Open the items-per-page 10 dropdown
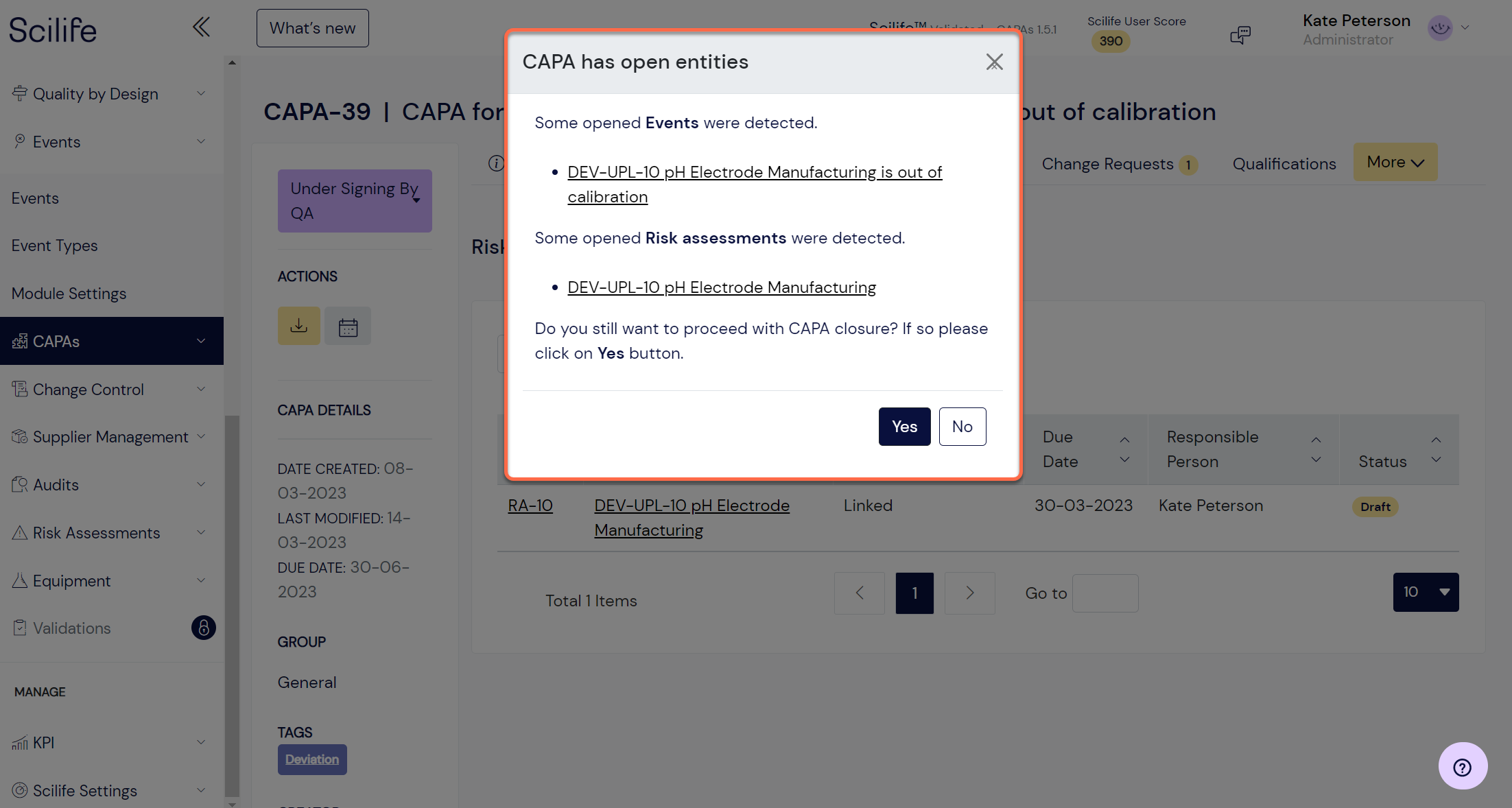Image resolution: width=1512 pixels, height=808 pixels. pos(1426,592)
